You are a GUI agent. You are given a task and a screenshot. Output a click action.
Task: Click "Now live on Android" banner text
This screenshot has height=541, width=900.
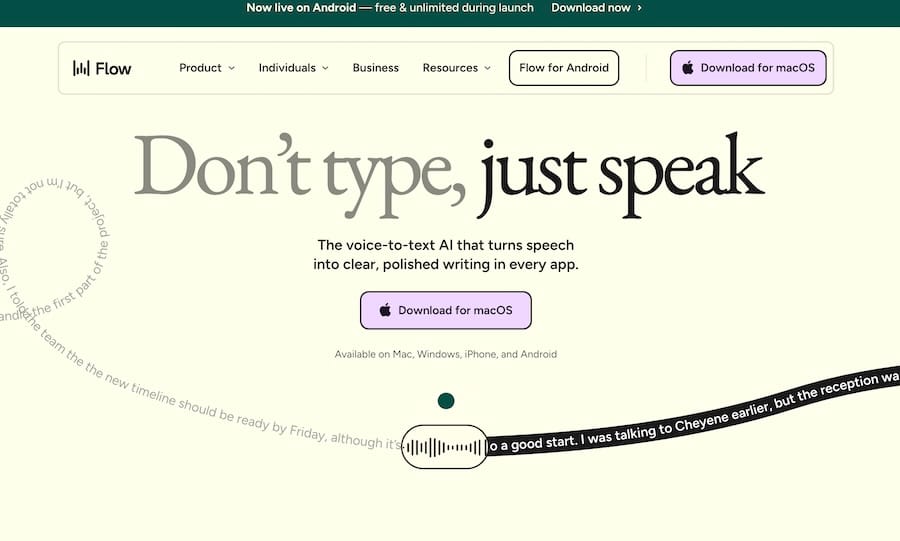[x=301, y=8]
